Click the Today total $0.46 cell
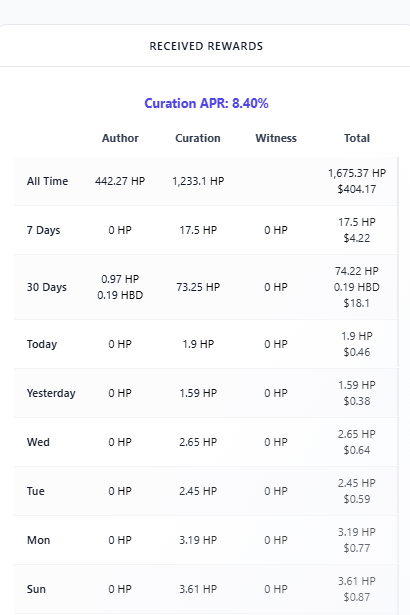The image size is (410, 615). [x=357, y=352]
